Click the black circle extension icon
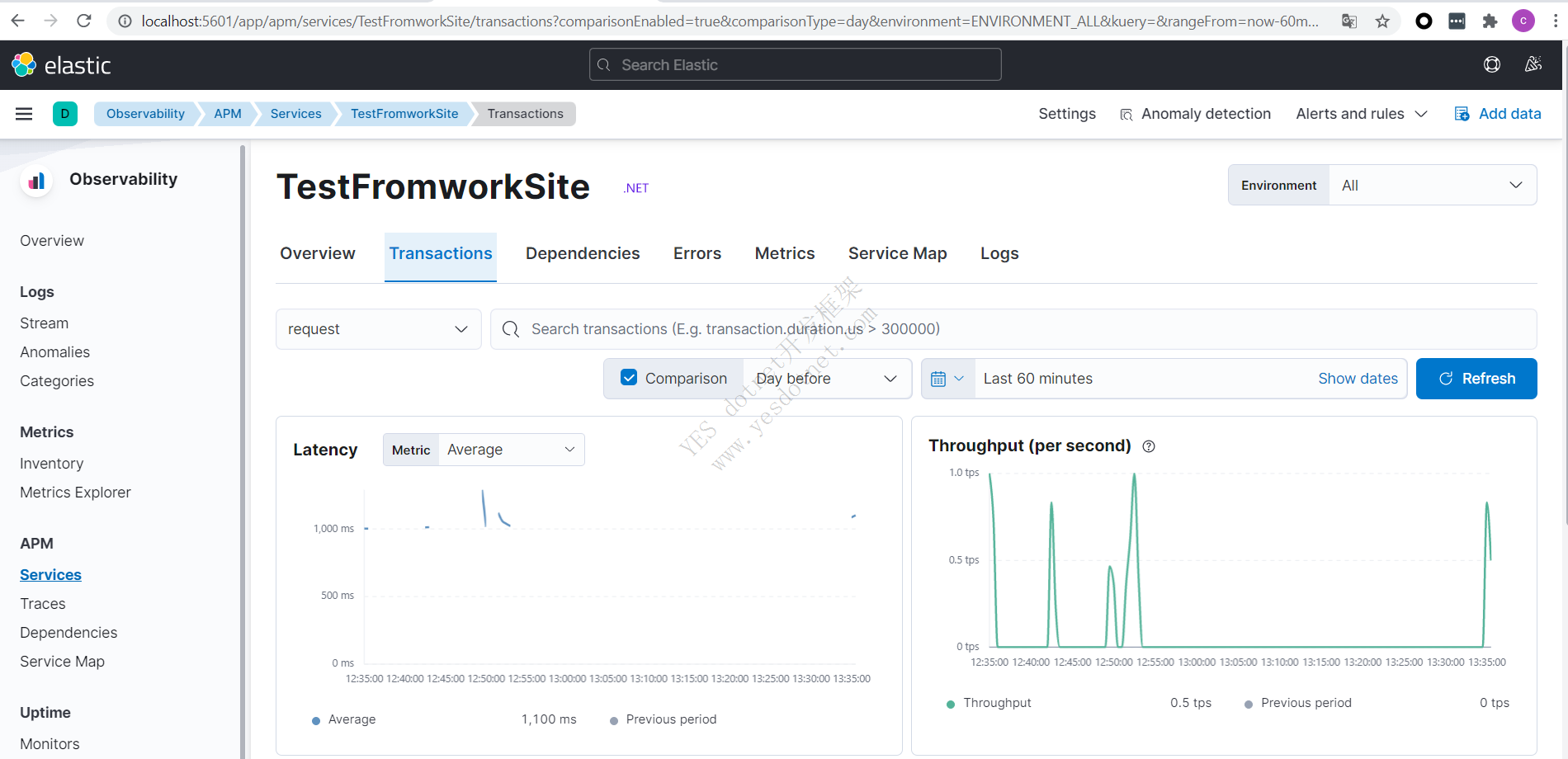The image size is (1568, 759). pos(1424,21)
